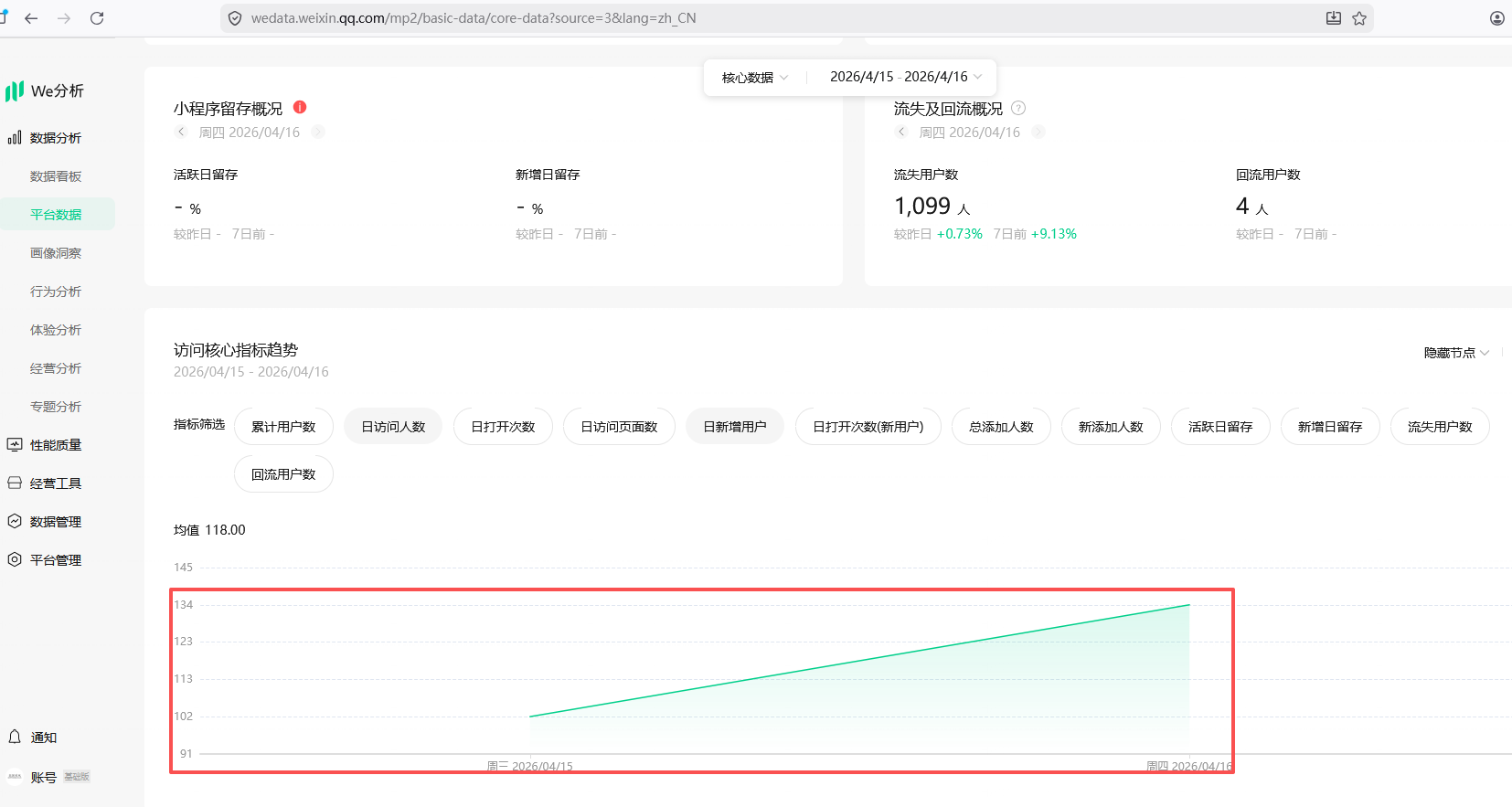1512x807 pixels.
Task: Click the 回流用户数 metric chip
Action: [x=283, y=474]
